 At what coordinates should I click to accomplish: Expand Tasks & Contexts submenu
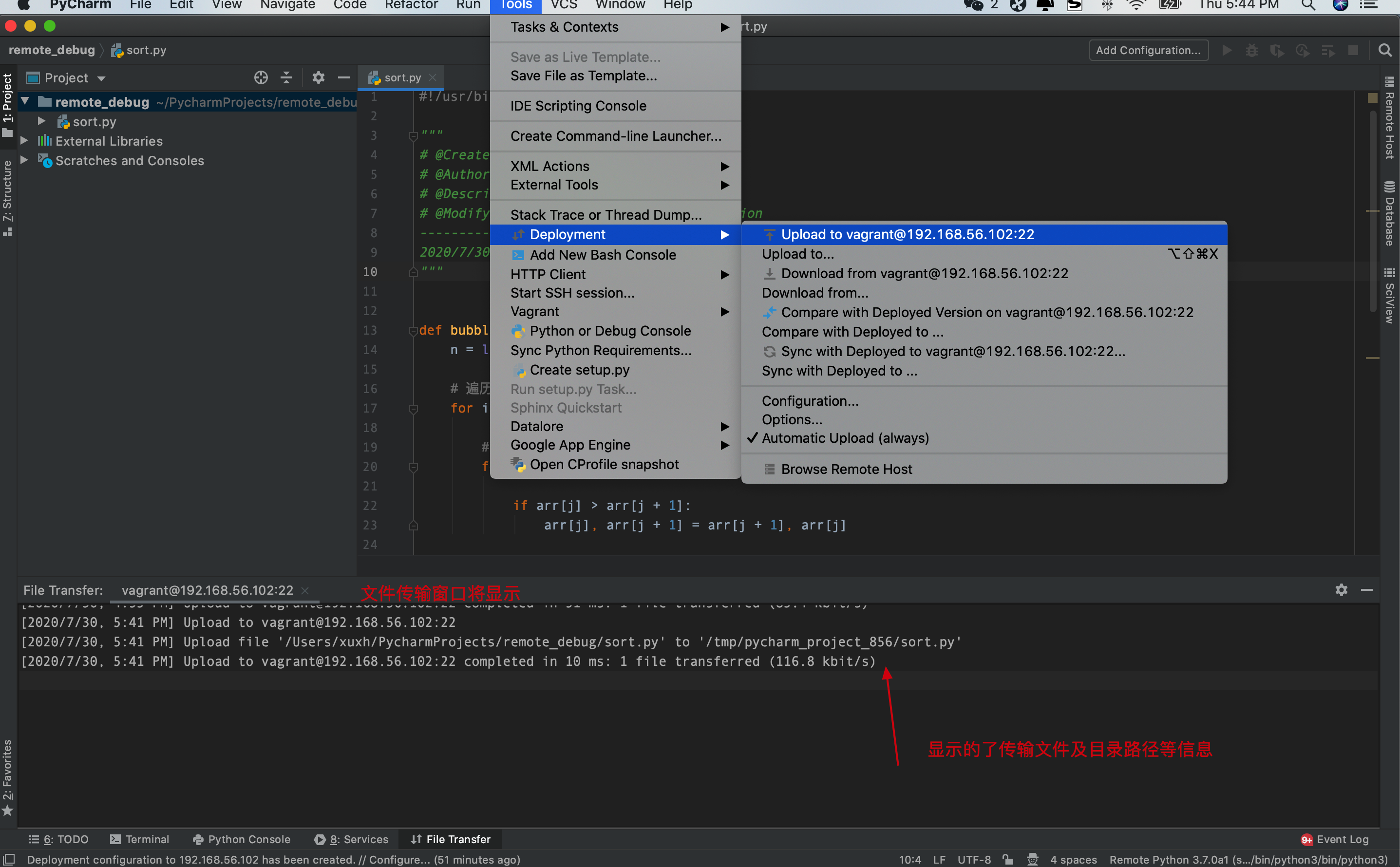(616, 27)
